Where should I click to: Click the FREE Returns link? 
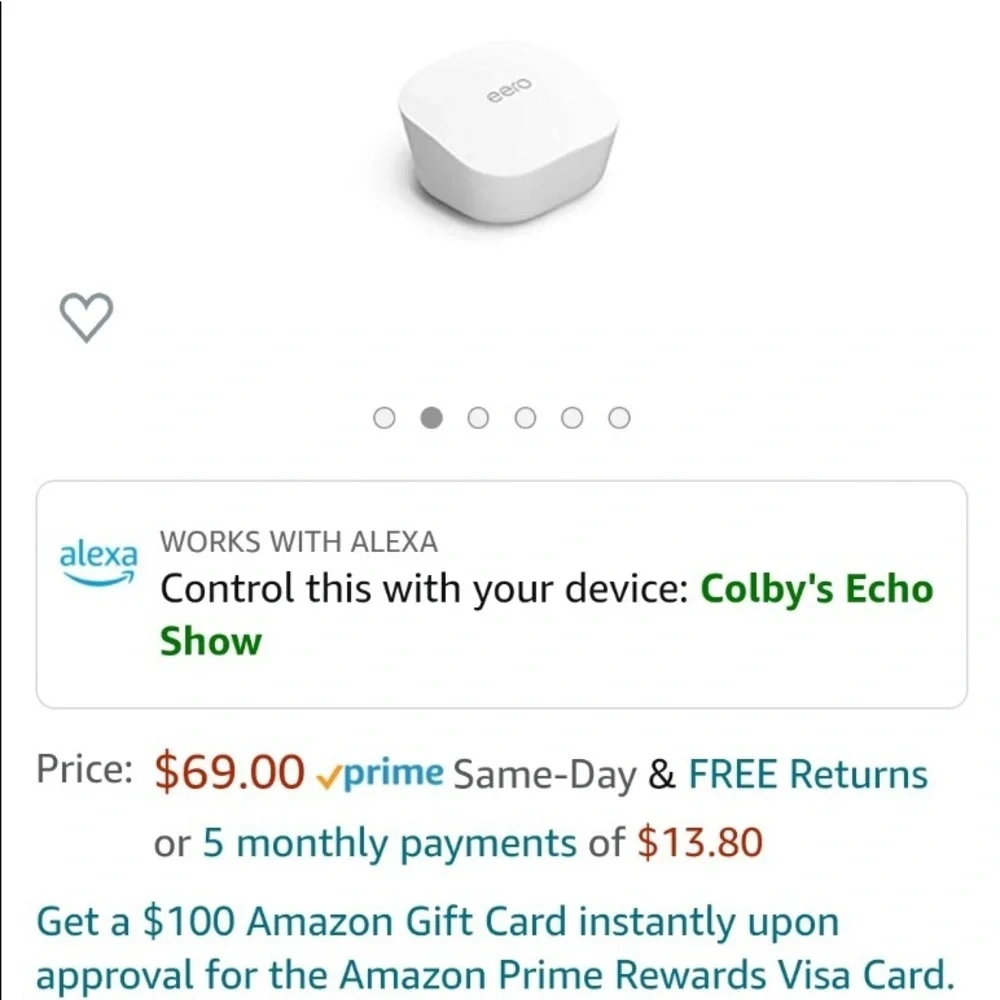click(x=808, y=775)
